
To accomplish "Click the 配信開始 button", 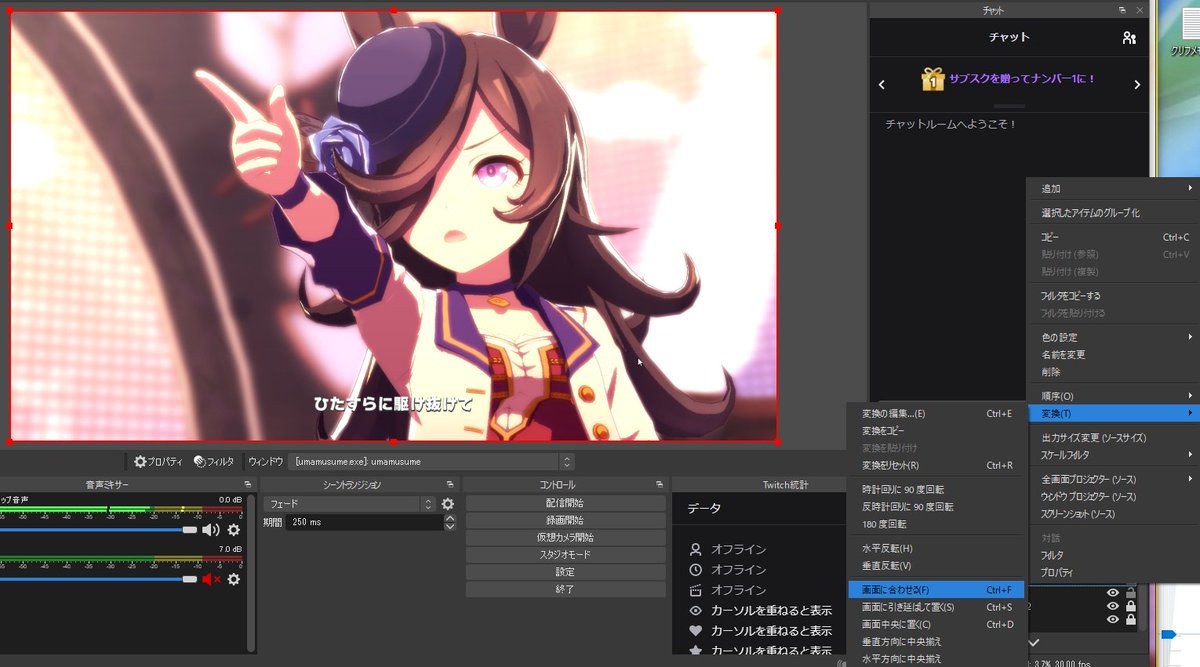I will point(565,503).
